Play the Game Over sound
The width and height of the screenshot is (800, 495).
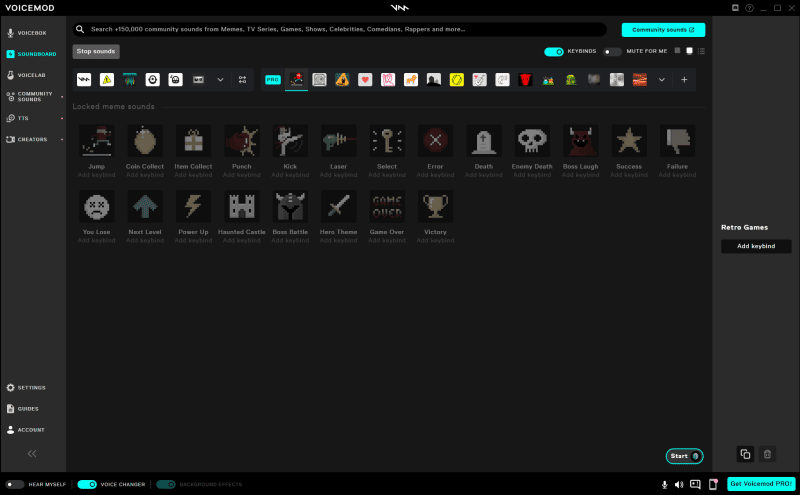[387, 206]
